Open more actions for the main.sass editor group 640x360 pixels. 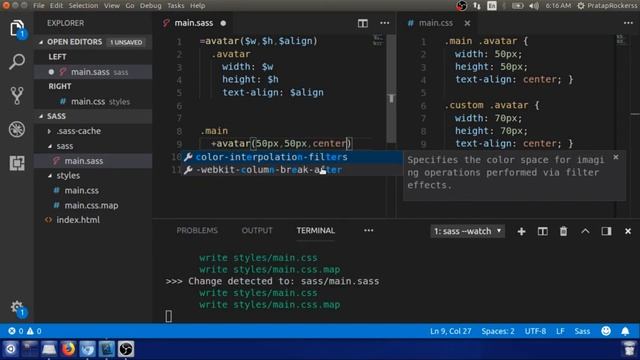tap(384, 23)
